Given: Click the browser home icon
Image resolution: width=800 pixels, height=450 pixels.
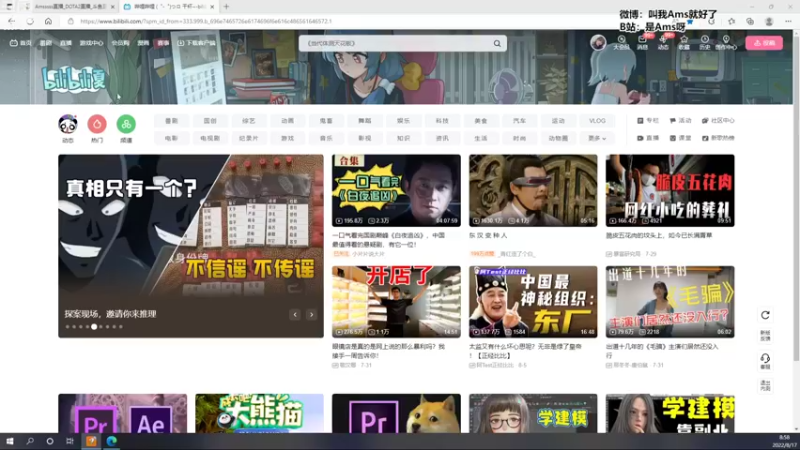Looking at the screenshot, I should coord(48,21).
